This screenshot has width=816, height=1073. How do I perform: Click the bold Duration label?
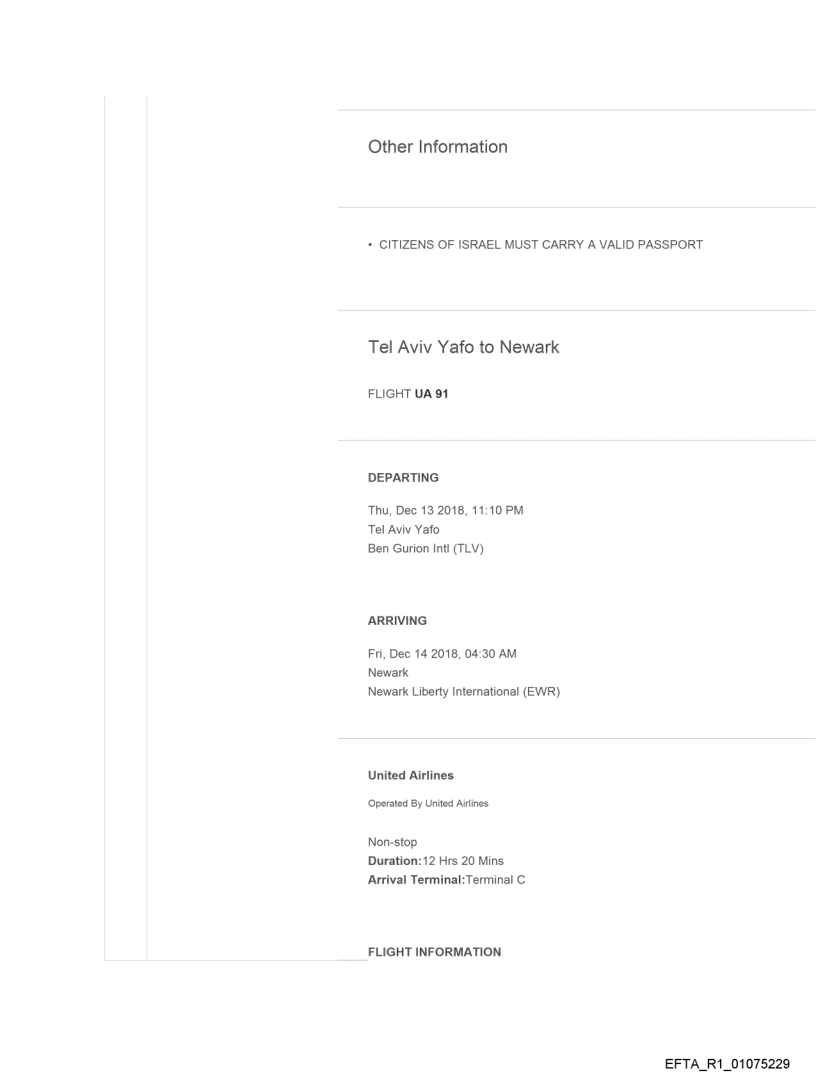point(396,861)
